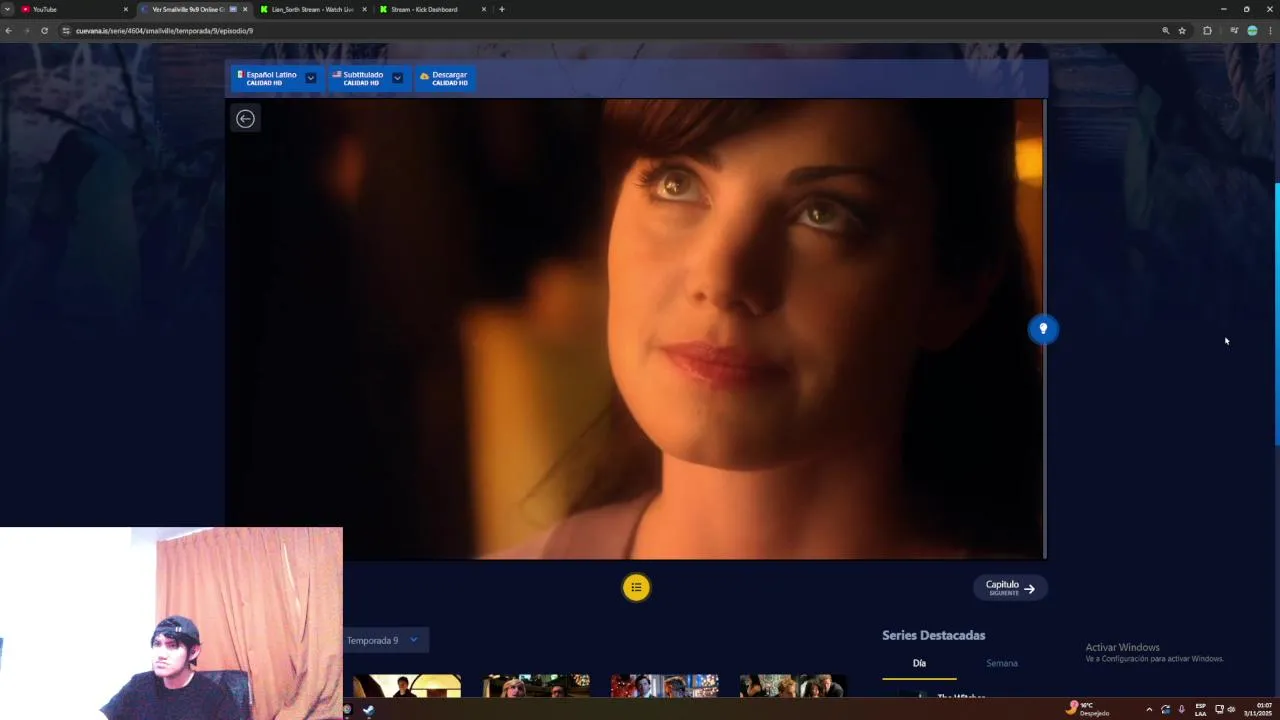Expand the Subtitulado dropdown arrow

397,78
